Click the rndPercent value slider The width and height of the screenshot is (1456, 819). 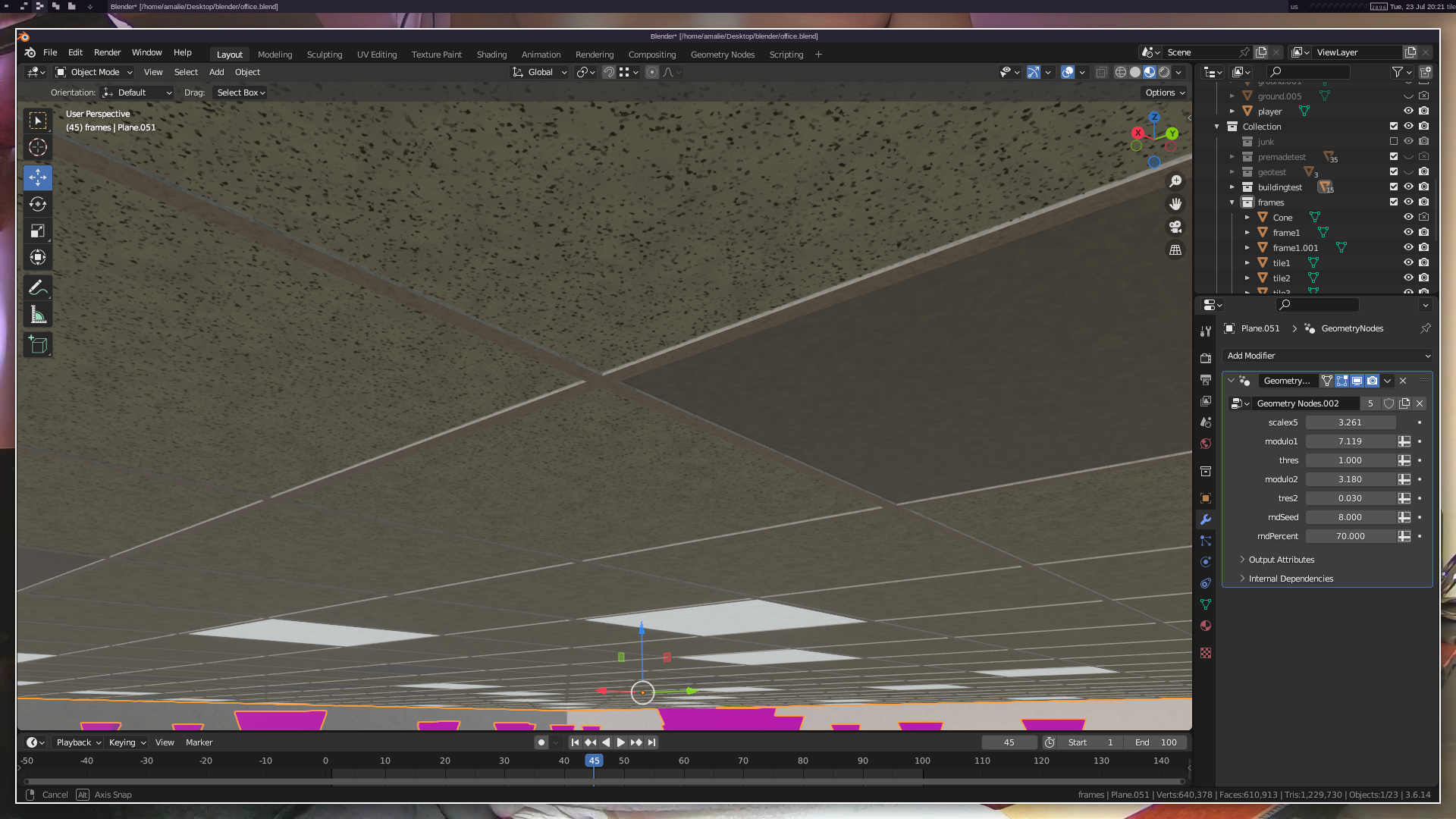1350,536
